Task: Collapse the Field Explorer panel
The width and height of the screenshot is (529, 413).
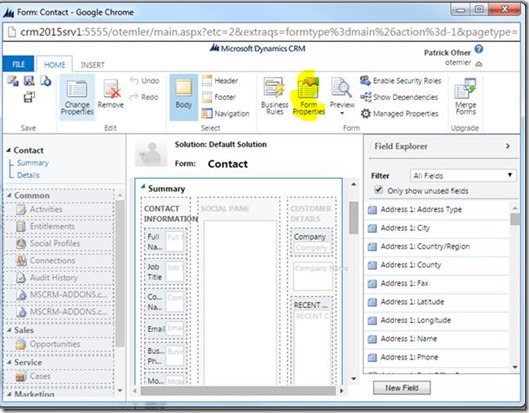Action: pos(508,146)
